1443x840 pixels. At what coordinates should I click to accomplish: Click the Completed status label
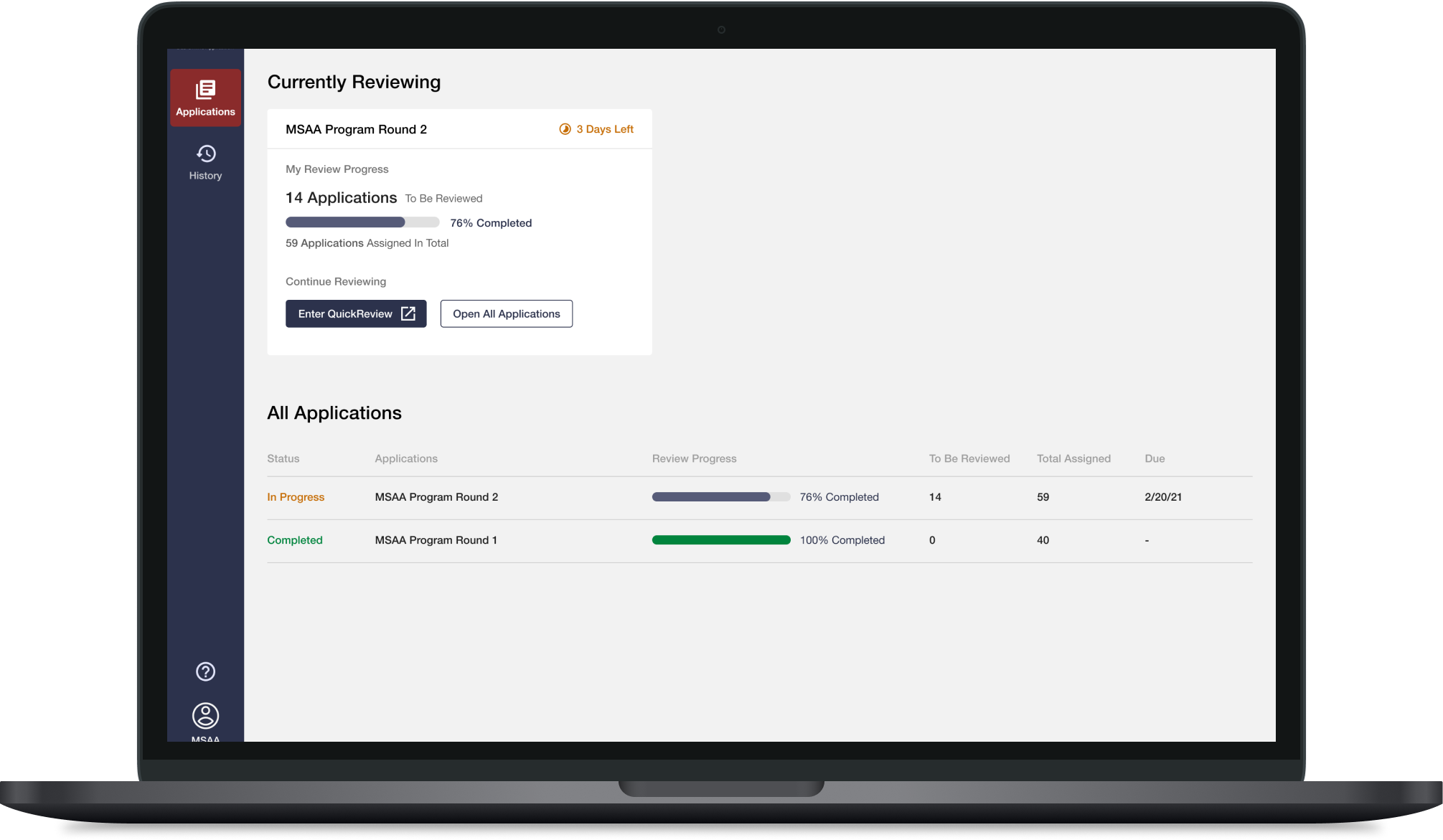tap(294, 540)
